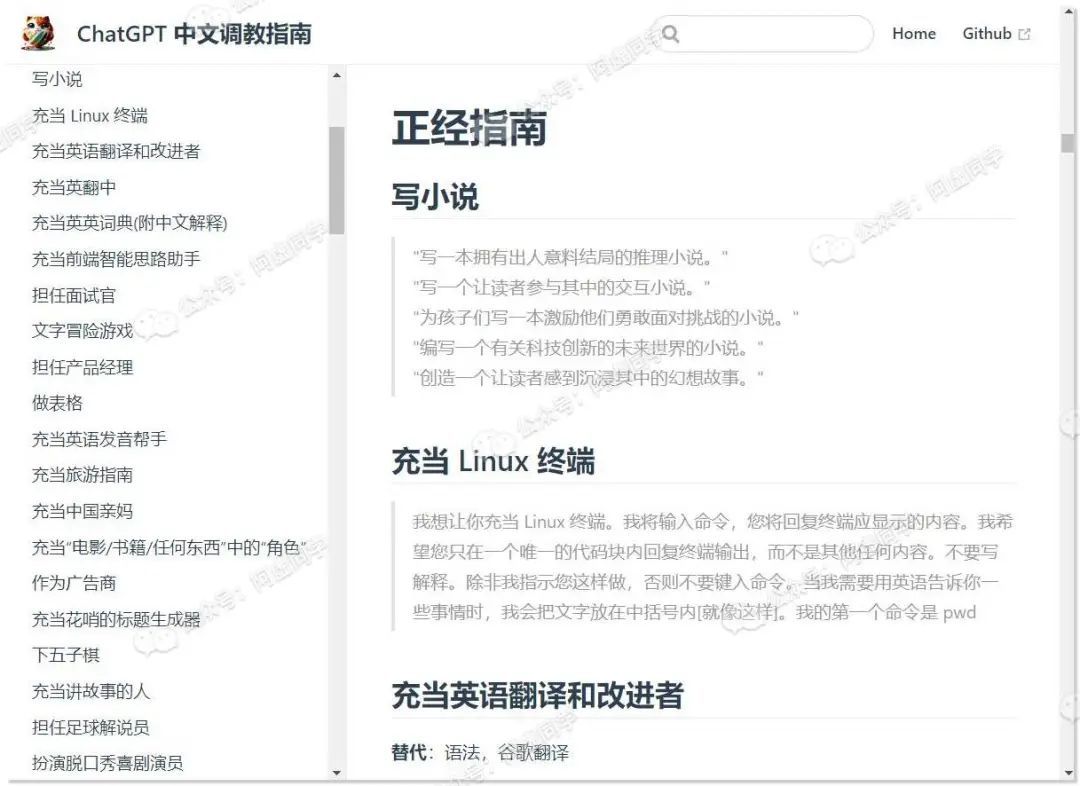Click the ChatGPT 中文调教指南 site title
Image resolution: width=1080 pixels, height=786 pixels.
(x=194, y=34)
